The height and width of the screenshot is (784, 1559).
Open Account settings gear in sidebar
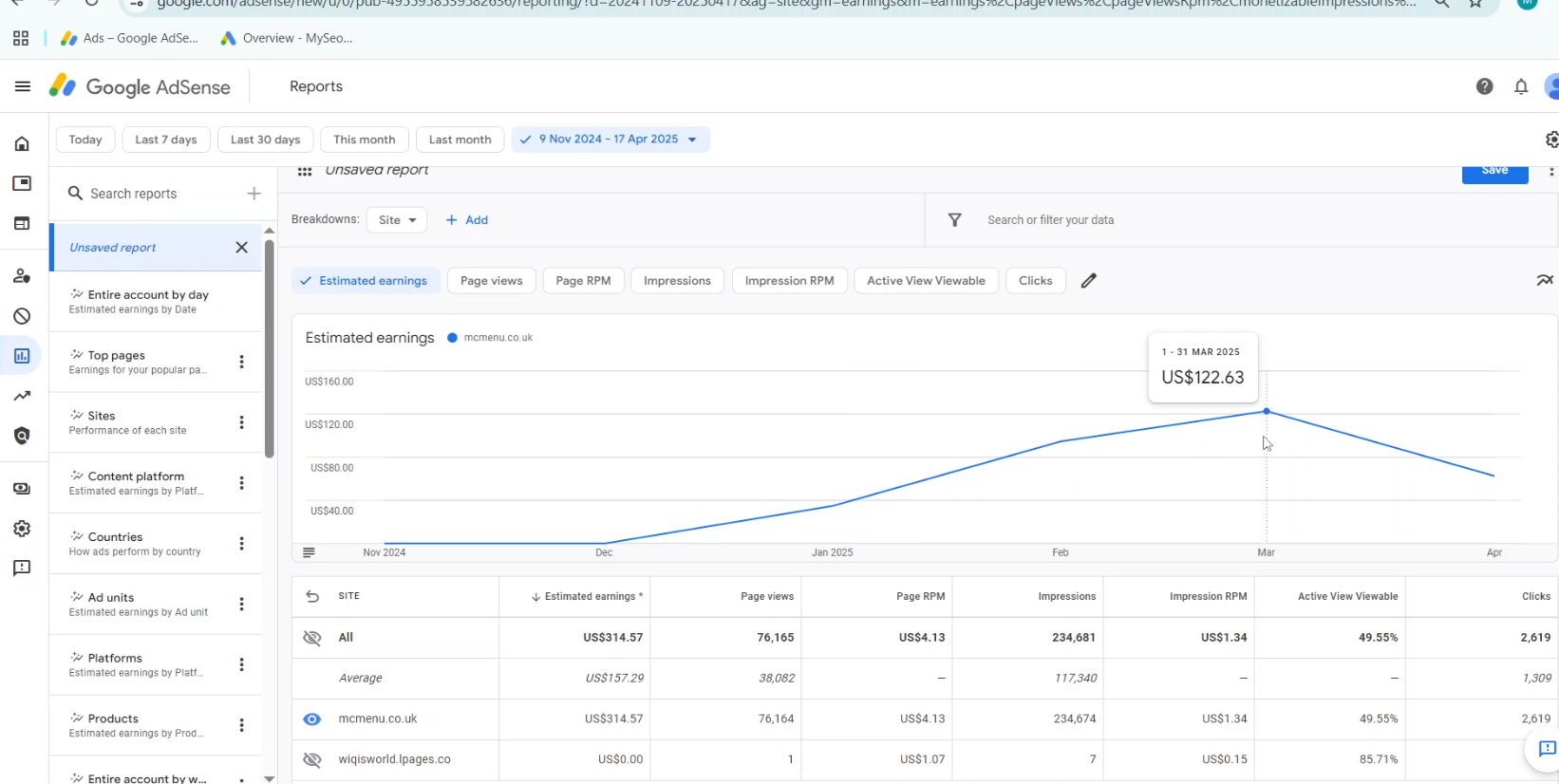pos(22,529)
